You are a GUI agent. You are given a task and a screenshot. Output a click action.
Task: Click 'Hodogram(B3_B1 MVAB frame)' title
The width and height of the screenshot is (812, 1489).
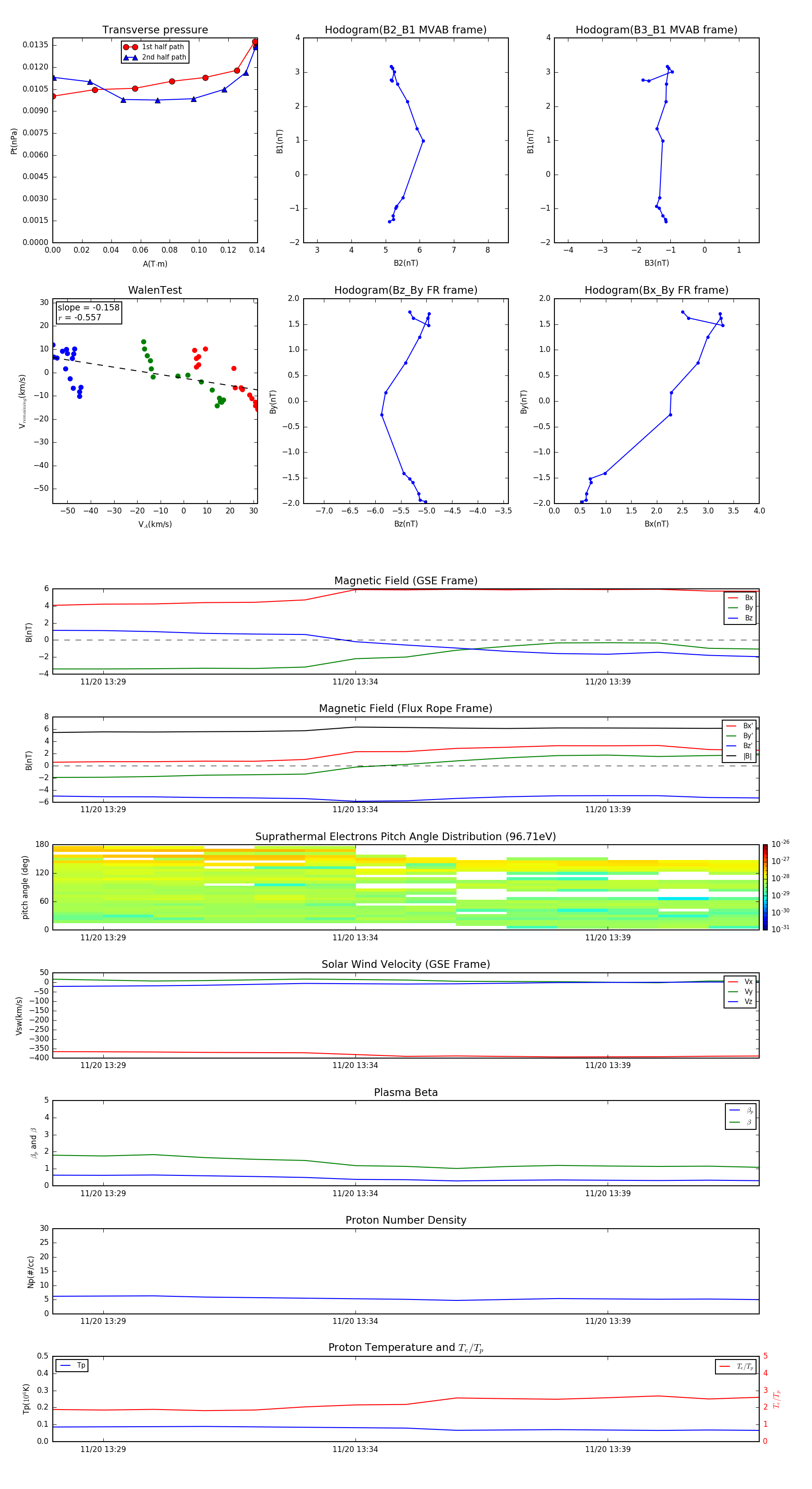pos(656,30)
